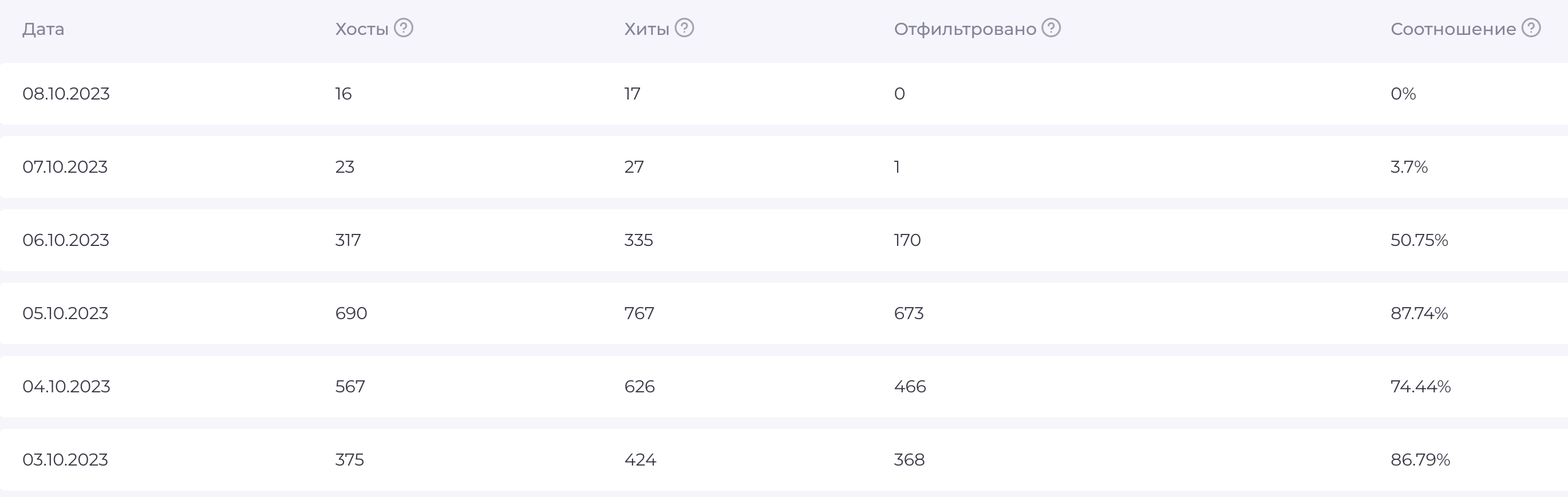Open the help tooltip beside Хиты
This screenshot has height=497, width=1568.
coord(684,28)
